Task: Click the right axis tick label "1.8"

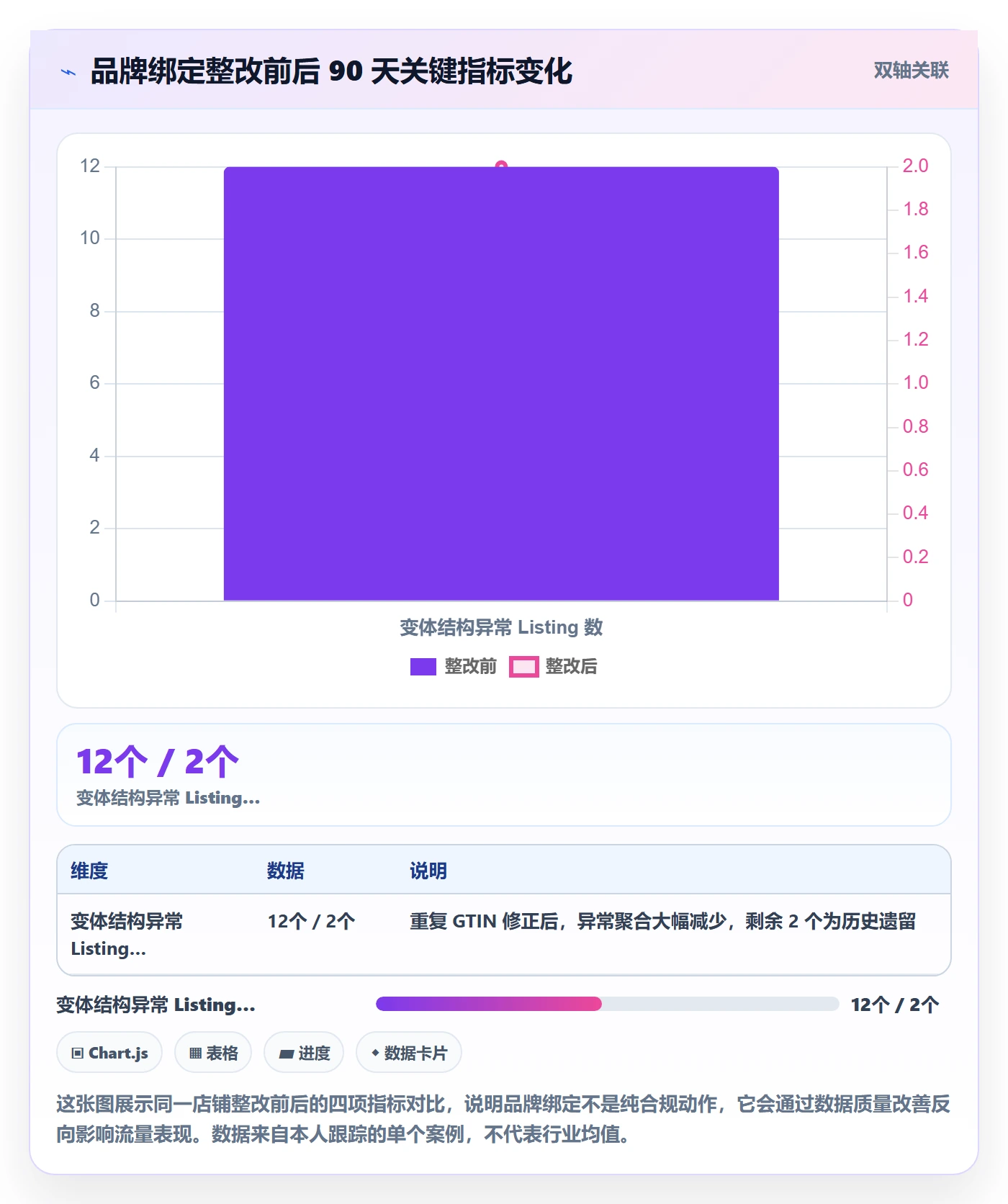Action: coord(916,210)
